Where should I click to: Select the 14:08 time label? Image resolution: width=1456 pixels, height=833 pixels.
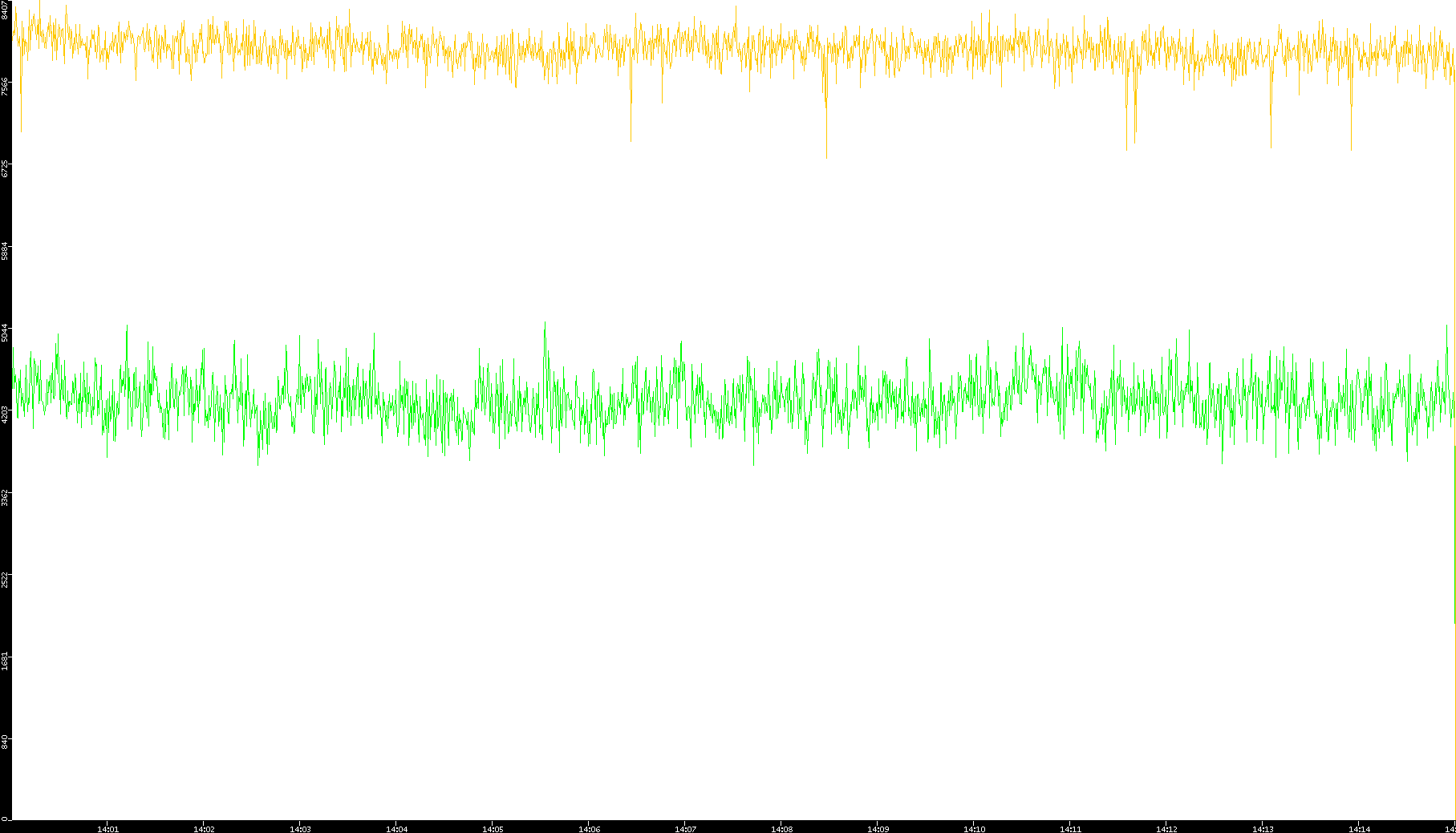(x=781, y=829)
